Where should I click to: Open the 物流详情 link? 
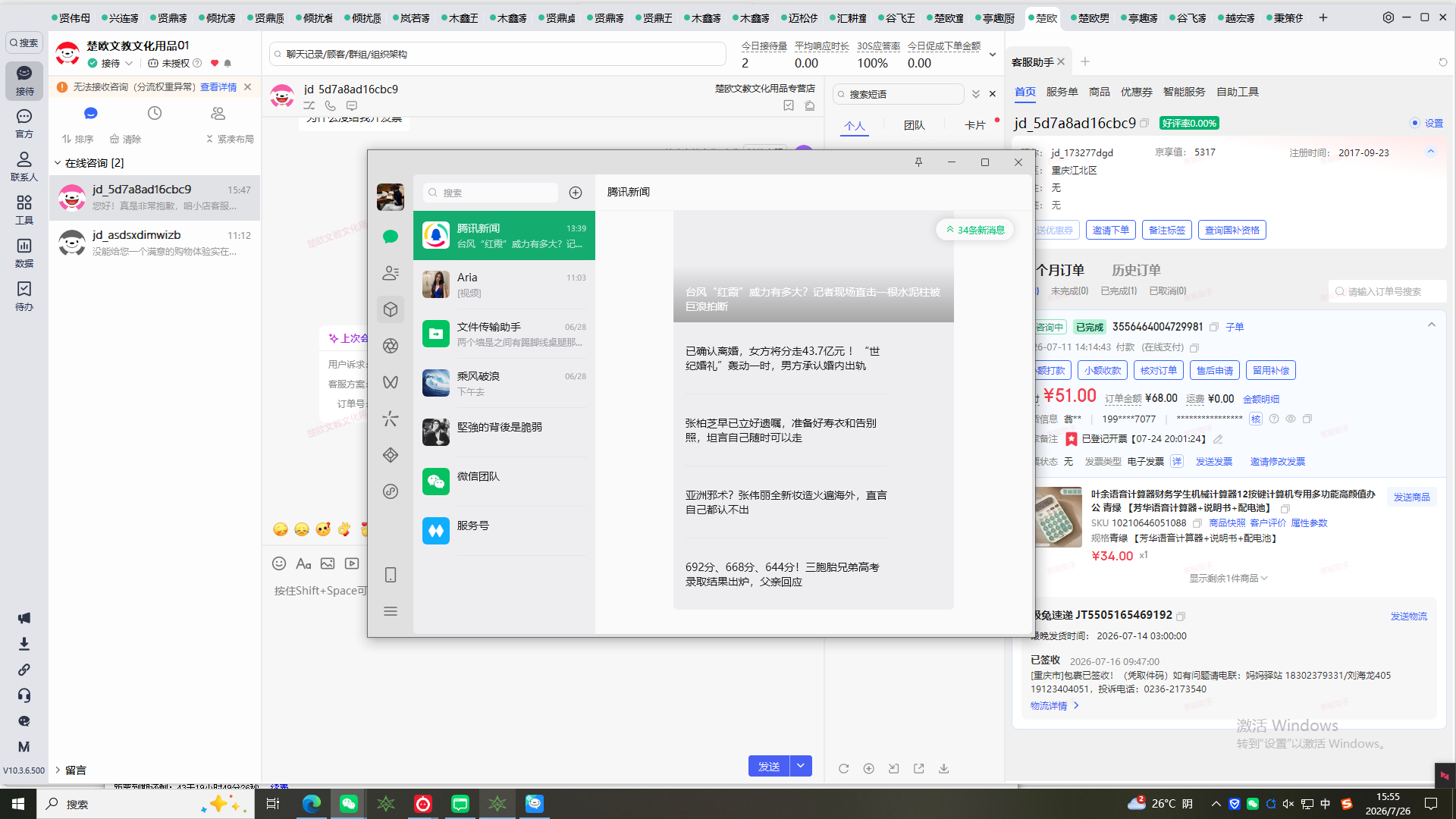[1054, 705]
